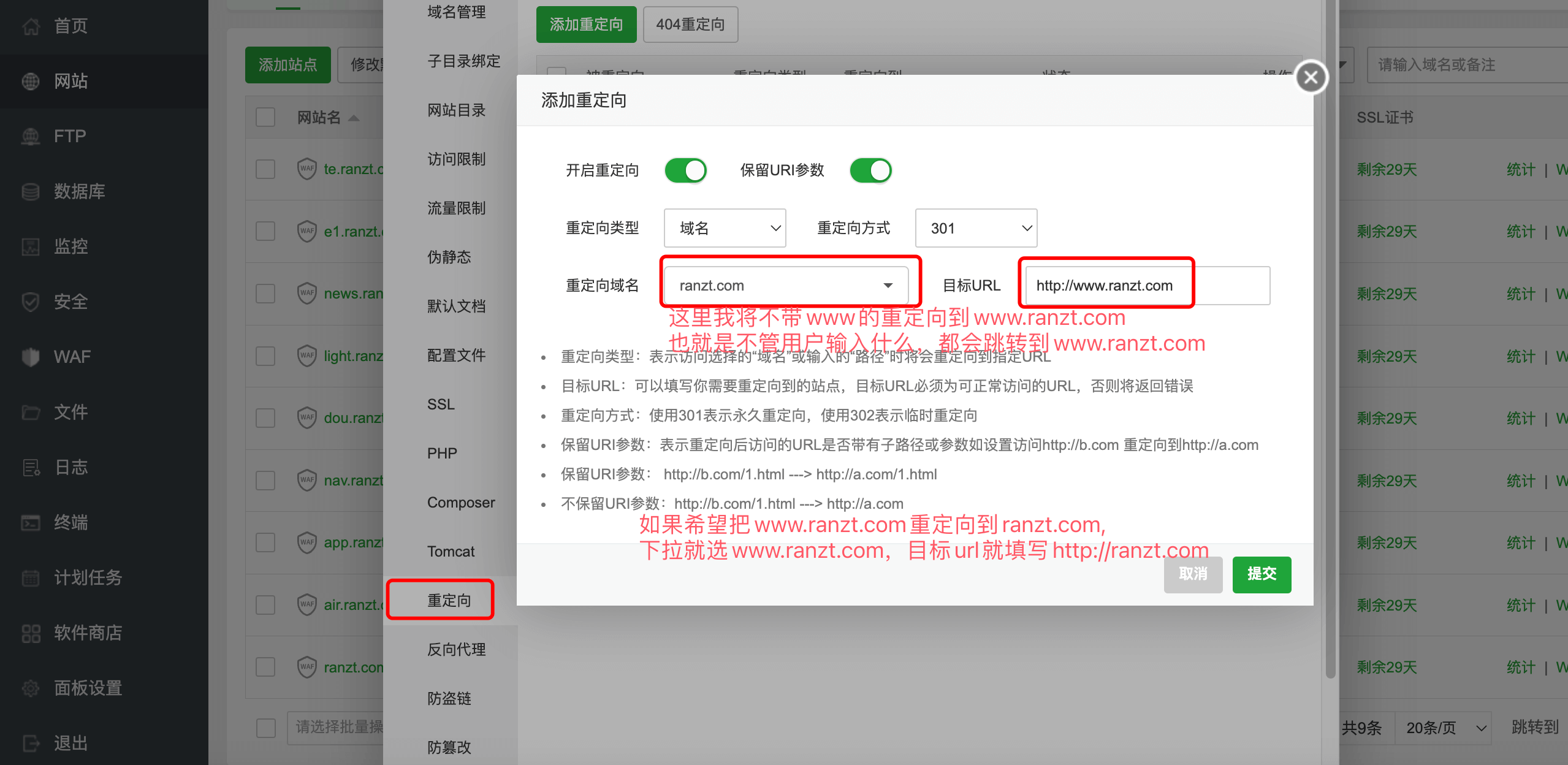Image resolution: width=1568 pixels, height=765 pixels.
Task: Click the 退出 logout icon
Action: tap(31, 743)
